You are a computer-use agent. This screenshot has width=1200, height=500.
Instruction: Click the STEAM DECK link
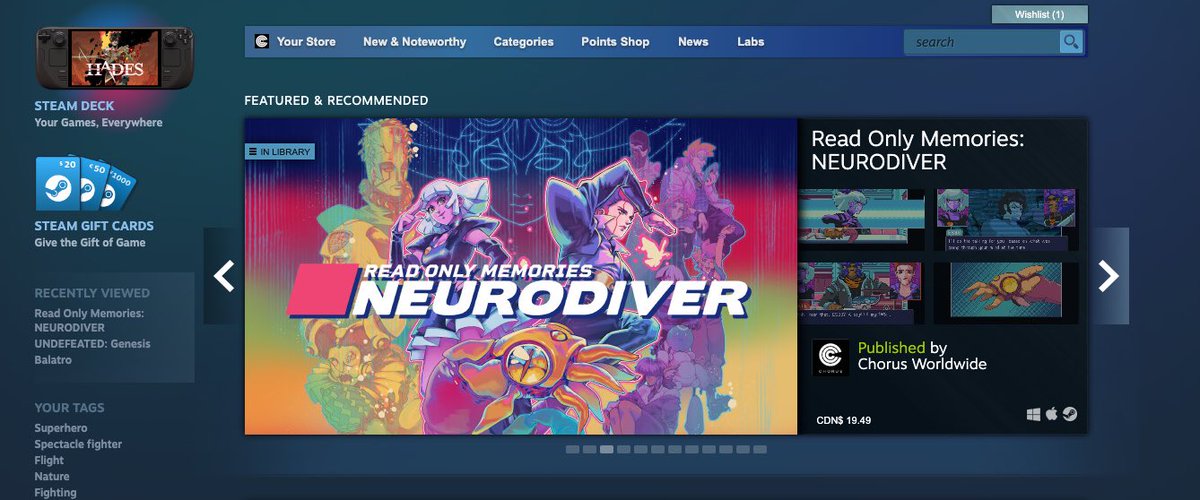[x=74, y=106]
